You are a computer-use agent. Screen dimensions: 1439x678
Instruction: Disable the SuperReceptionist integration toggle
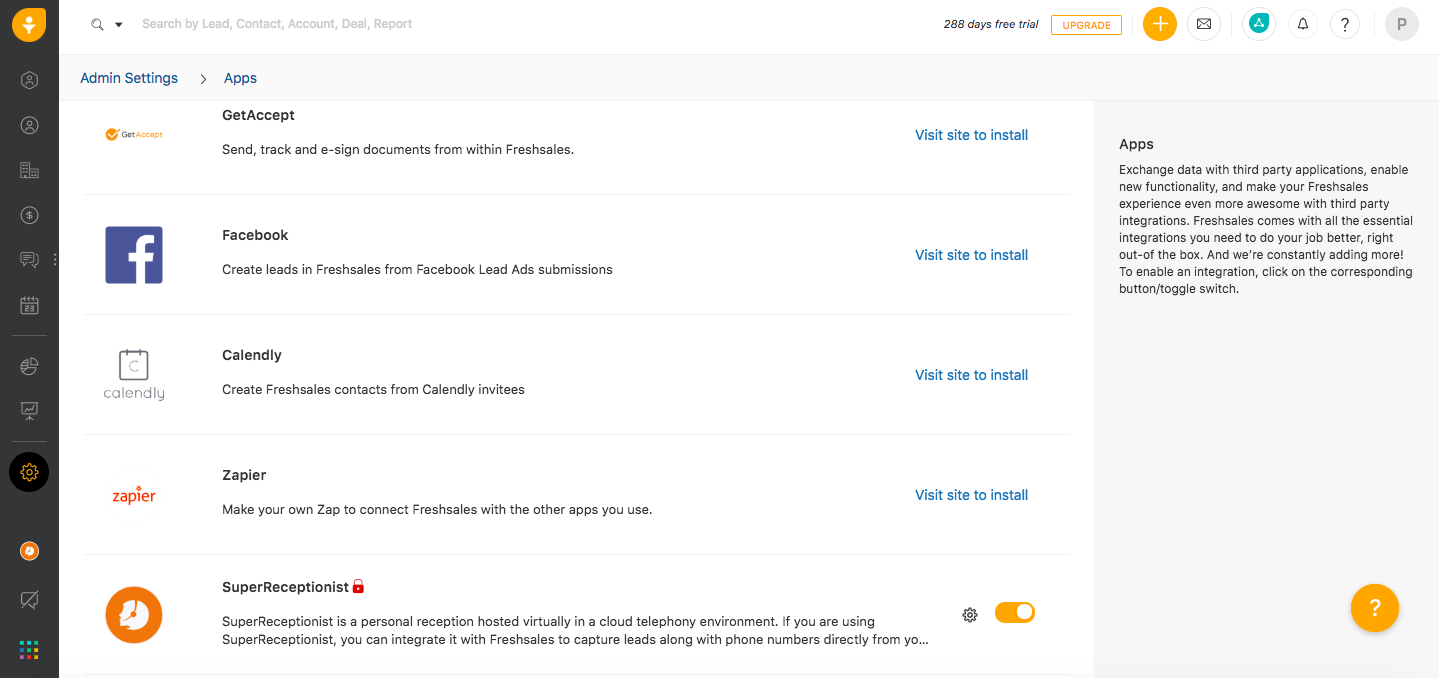tap(1014, 613)
